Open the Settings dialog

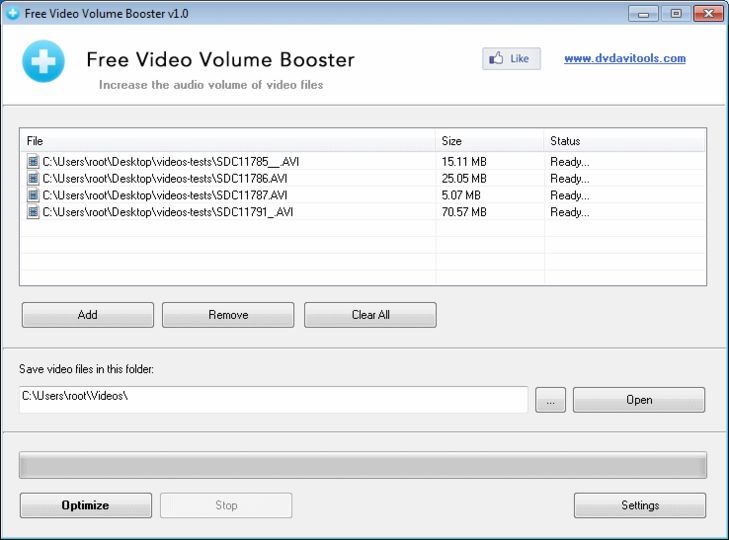point(640,505)
